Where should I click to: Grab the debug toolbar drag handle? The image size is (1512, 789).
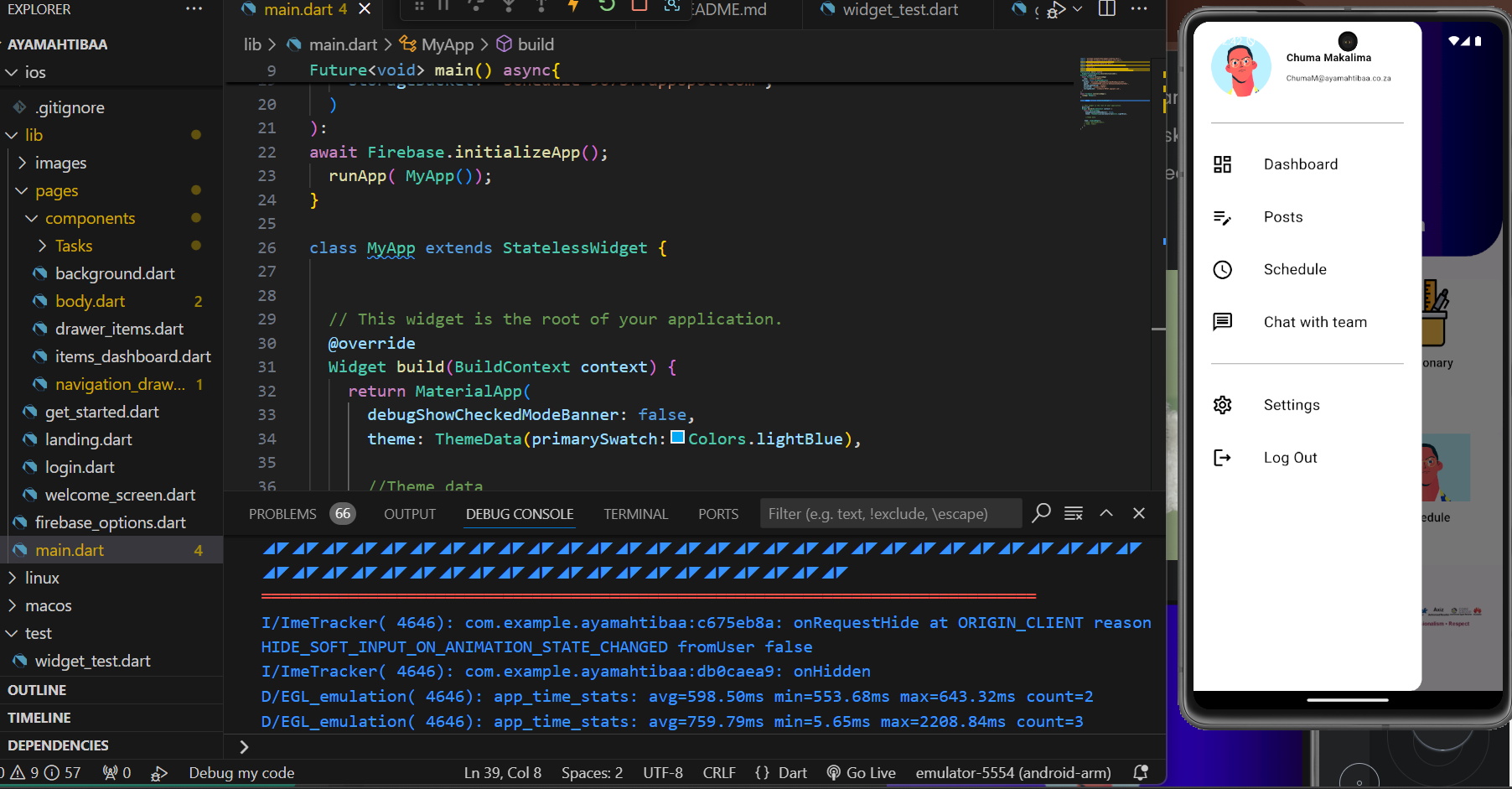click(418, 5)
